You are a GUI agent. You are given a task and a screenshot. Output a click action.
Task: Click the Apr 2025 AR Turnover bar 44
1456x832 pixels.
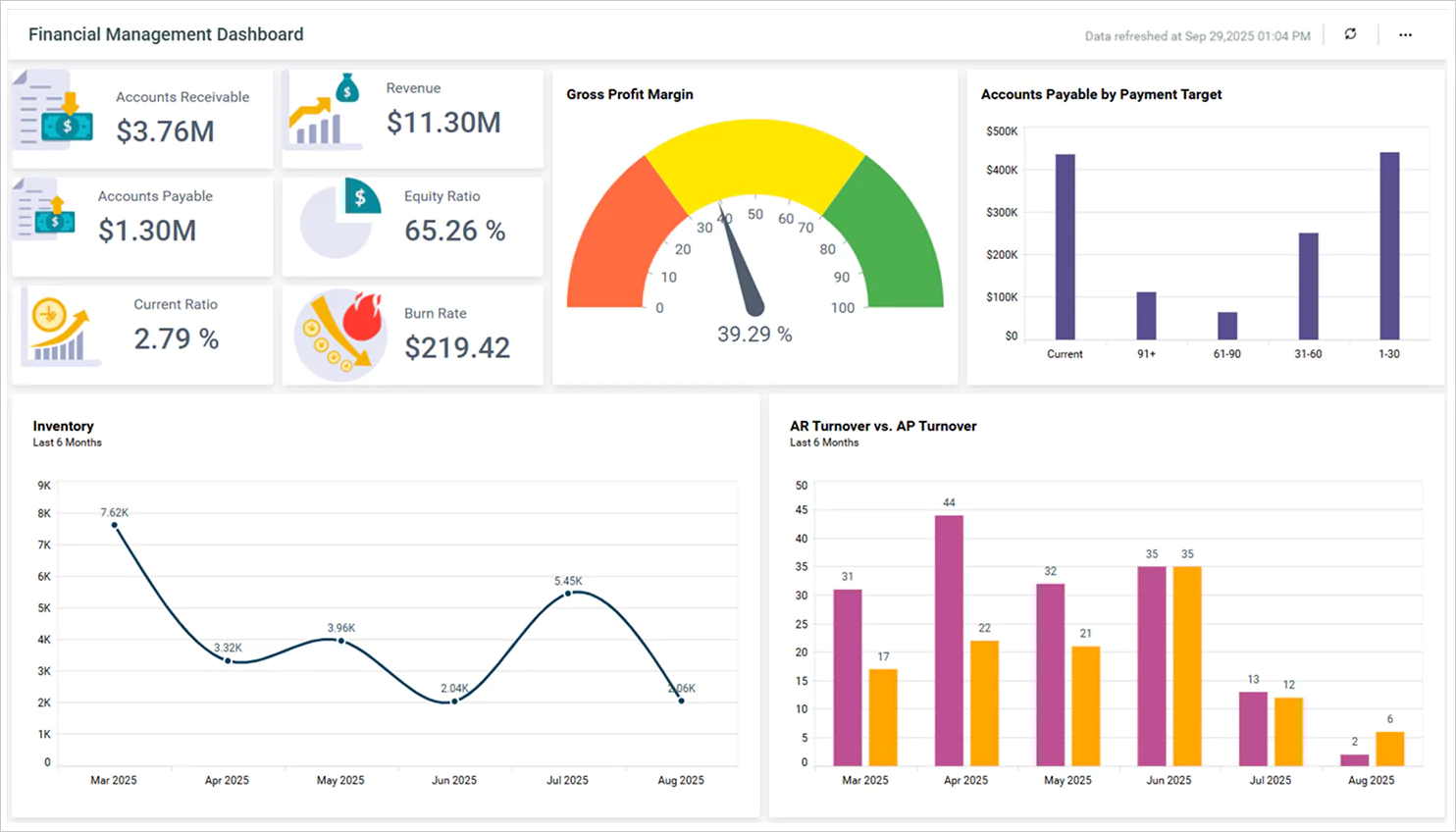[x=949, y=640]
